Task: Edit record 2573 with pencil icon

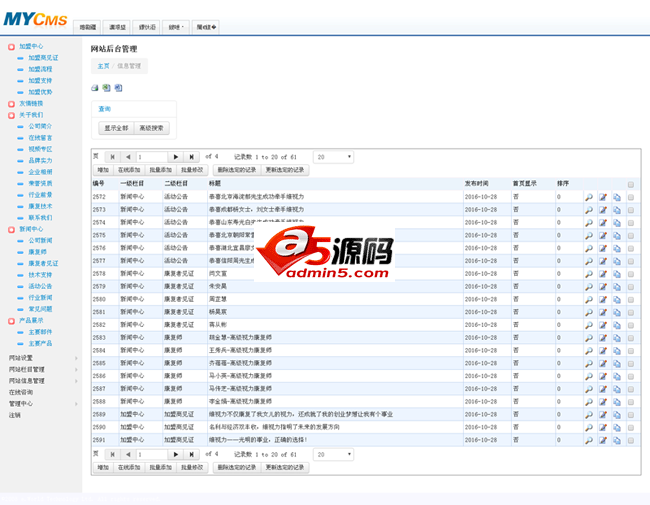Action: pyautogui.click(x=603, y=210)
